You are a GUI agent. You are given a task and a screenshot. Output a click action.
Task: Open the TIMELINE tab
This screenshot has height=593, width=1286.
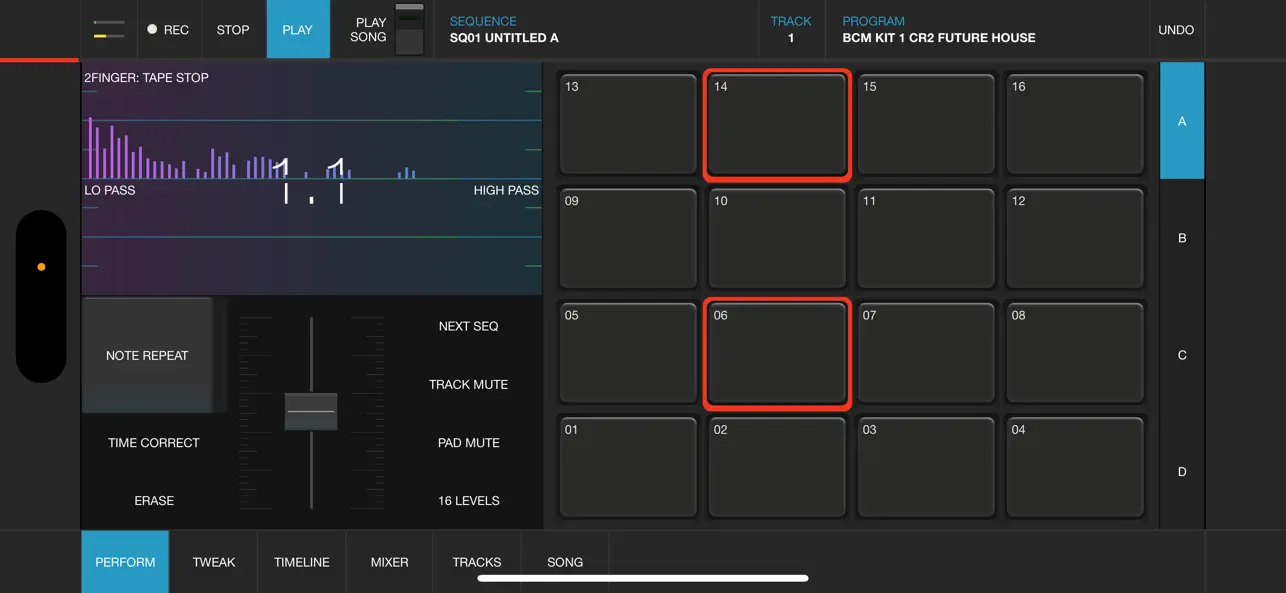(302, 562)
